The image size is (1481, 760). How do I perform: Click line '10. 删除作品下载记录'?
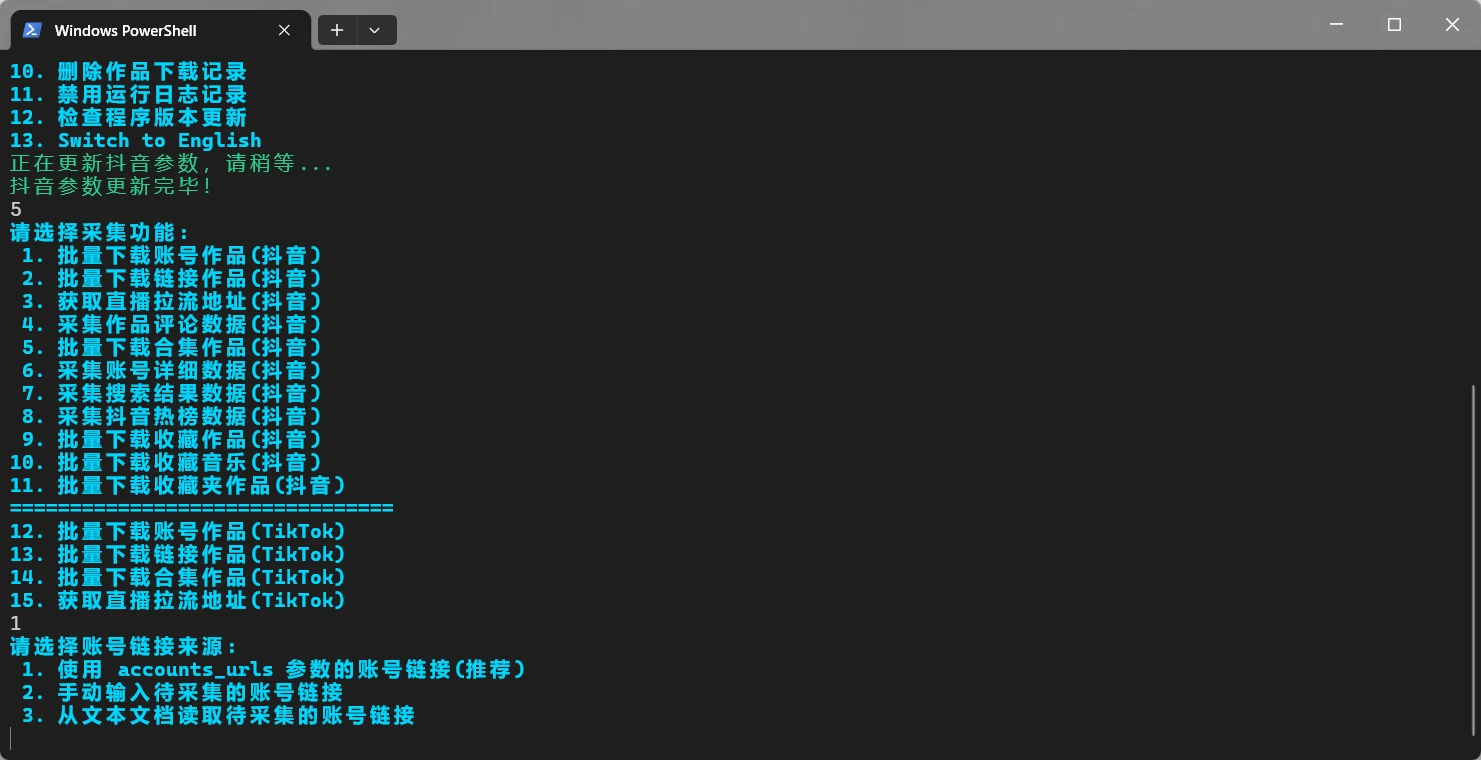pyautogui.click(x=128, y=72)
